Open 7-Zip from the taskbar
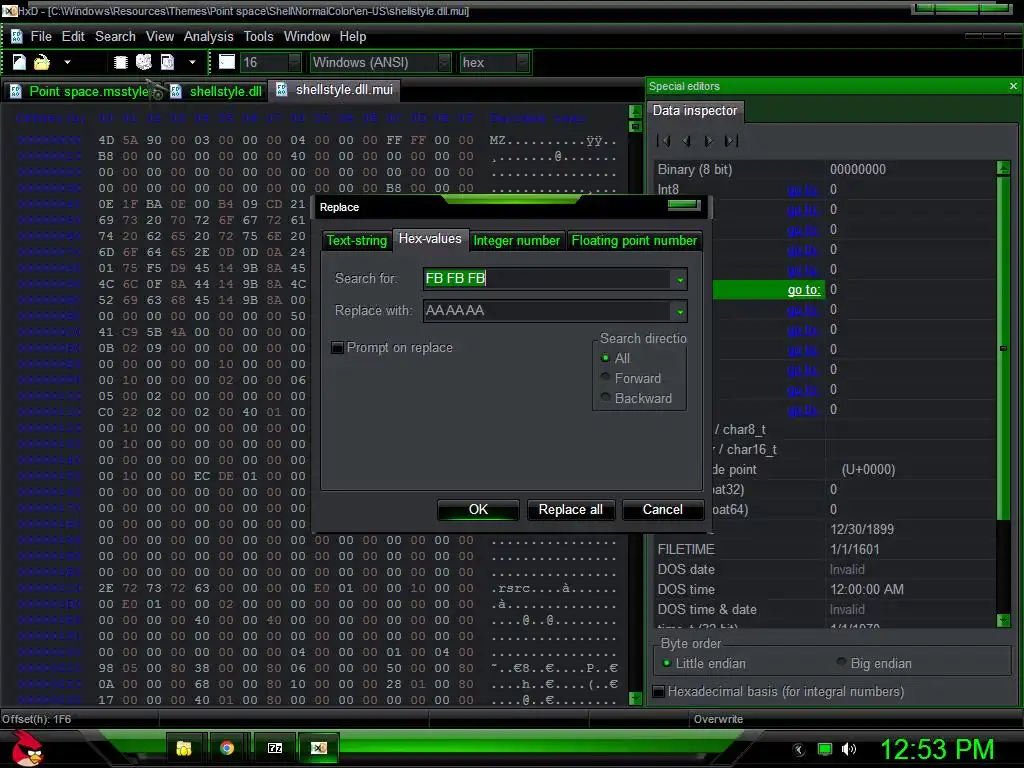Viewport: 1024px width, 768px height. [x=275, y=748]
